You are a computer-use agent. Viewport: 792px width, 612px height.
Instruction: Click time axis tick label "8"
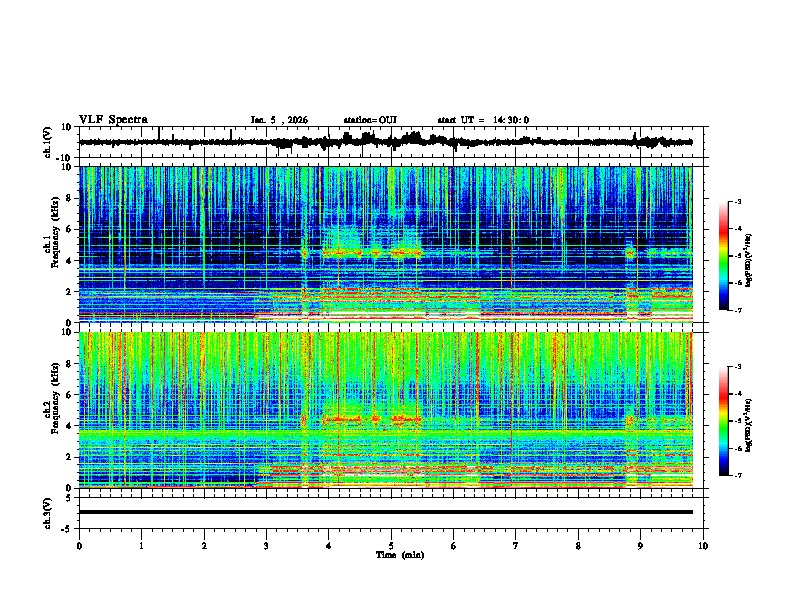578,546
